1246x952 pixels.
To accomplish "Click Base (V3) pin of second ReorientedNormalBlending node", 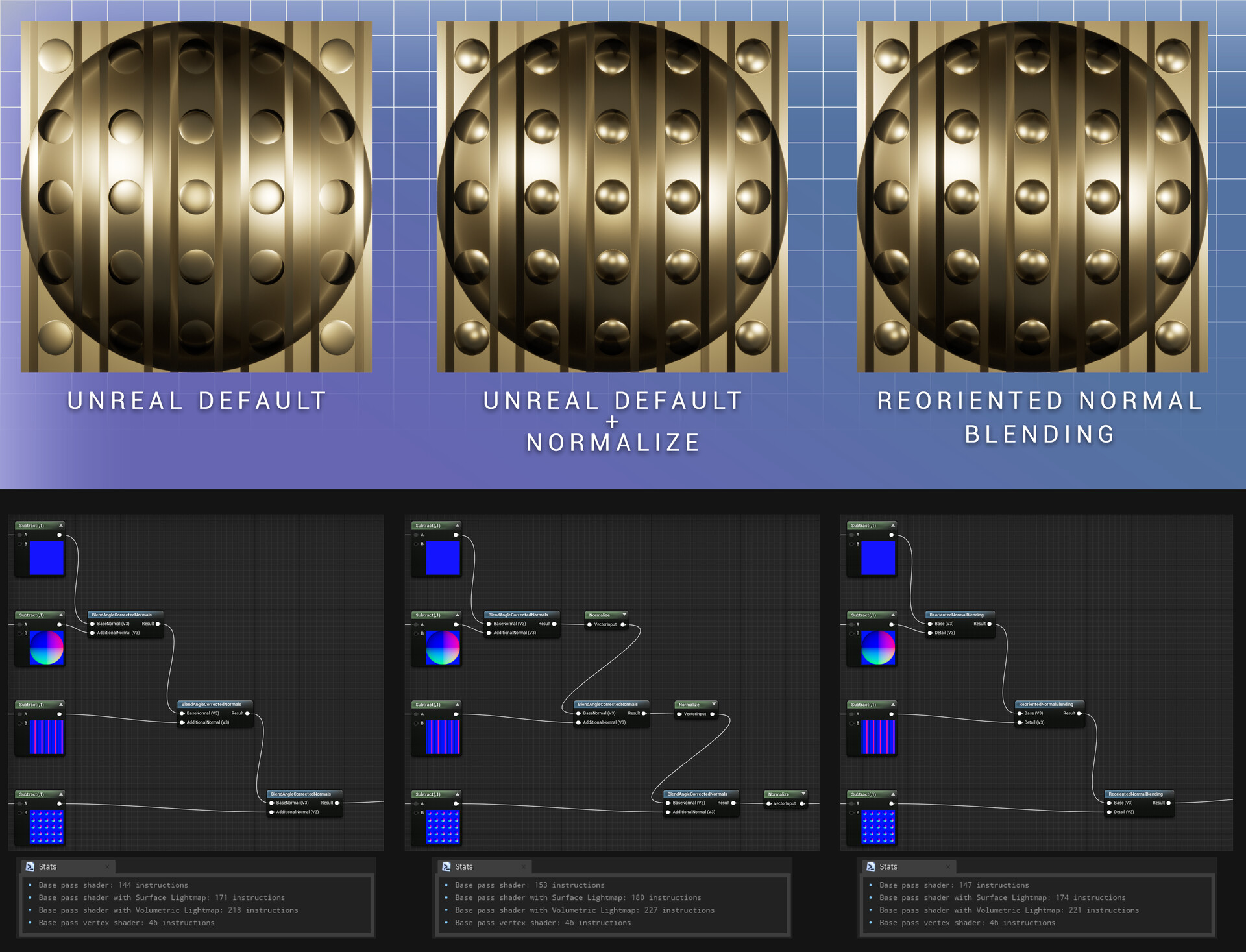I will click(x=1020, y=713).
